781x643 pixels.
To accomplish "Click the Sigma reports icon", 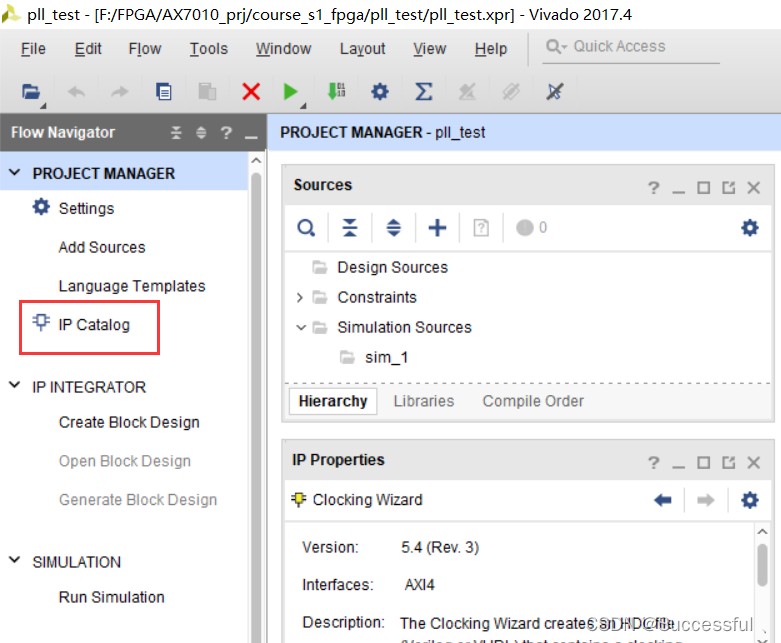I will coord(423,92).
